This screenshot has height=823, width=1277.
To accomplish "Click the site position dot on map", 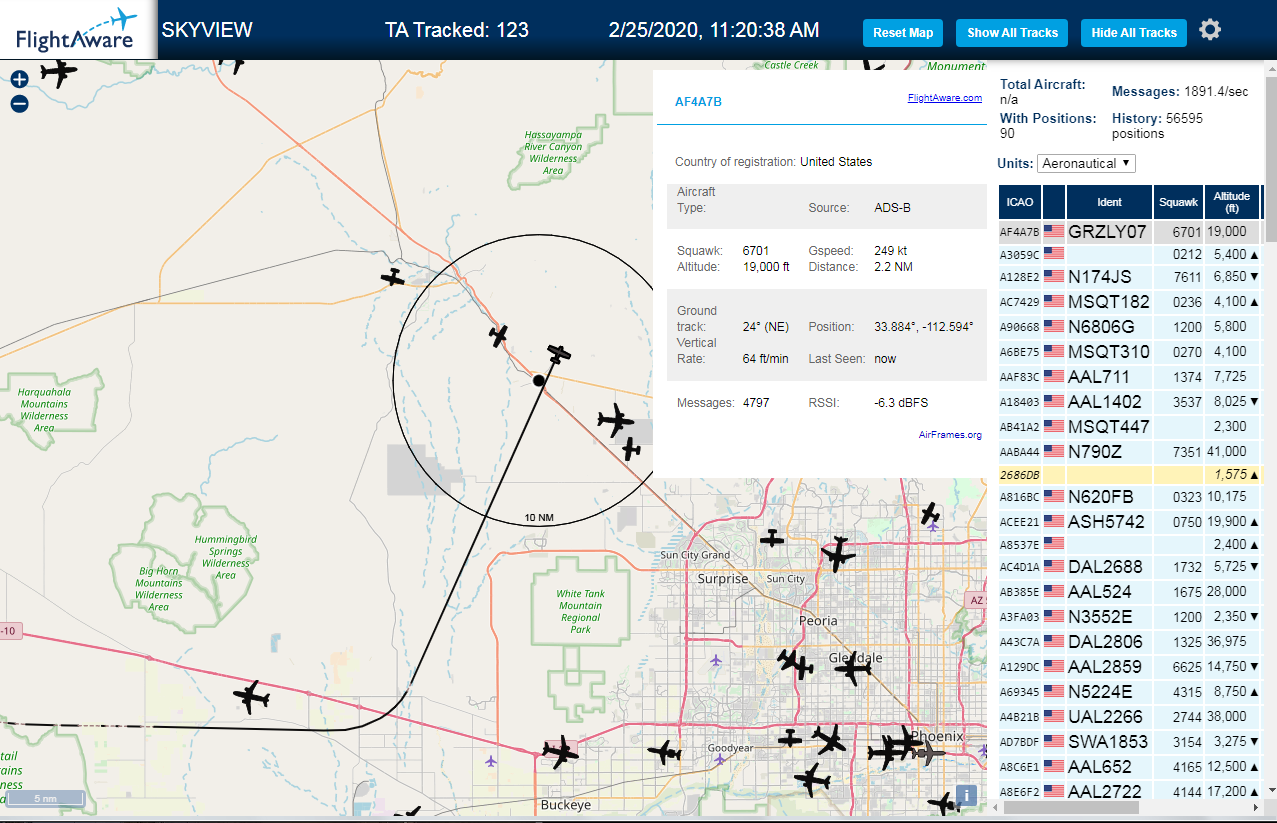I will pyautogui.click(x=539, y=380).
